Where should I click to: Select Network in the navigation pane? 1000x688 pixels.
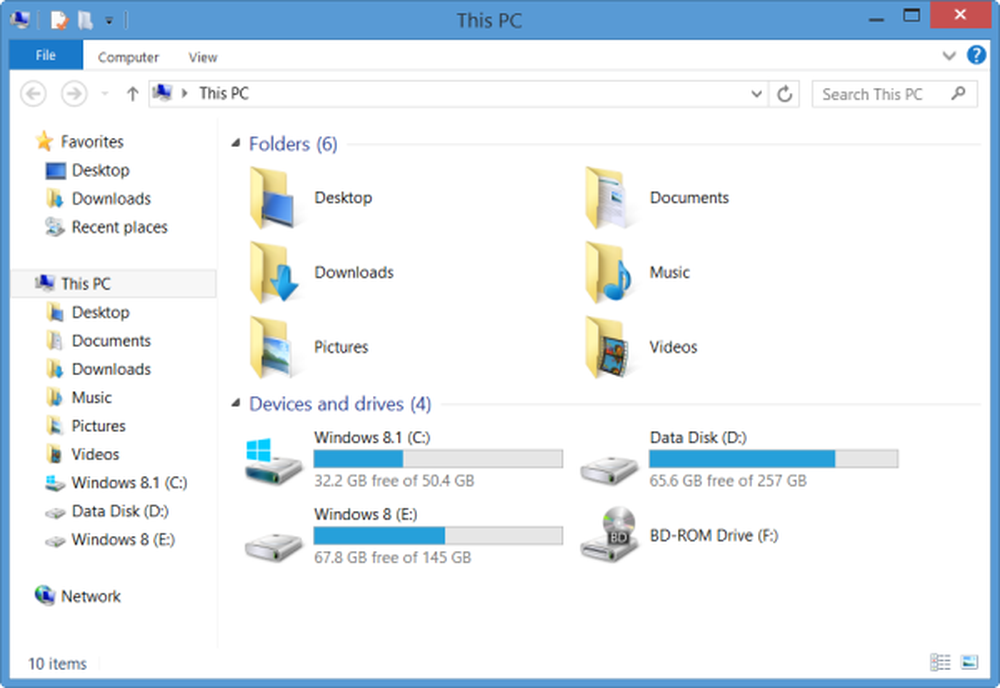(90, 596)
